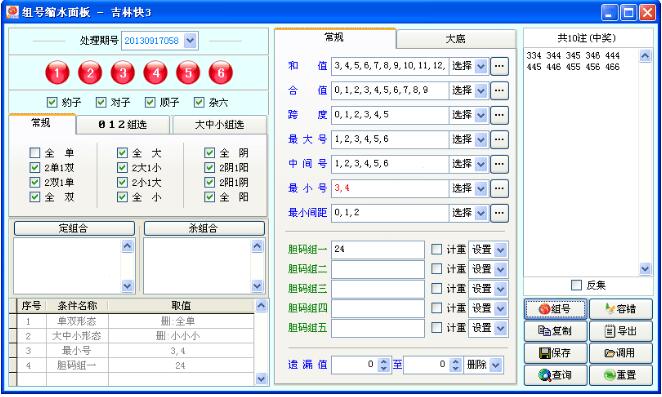
Task: Click the 查询 query button
Action: coord(556,375)
